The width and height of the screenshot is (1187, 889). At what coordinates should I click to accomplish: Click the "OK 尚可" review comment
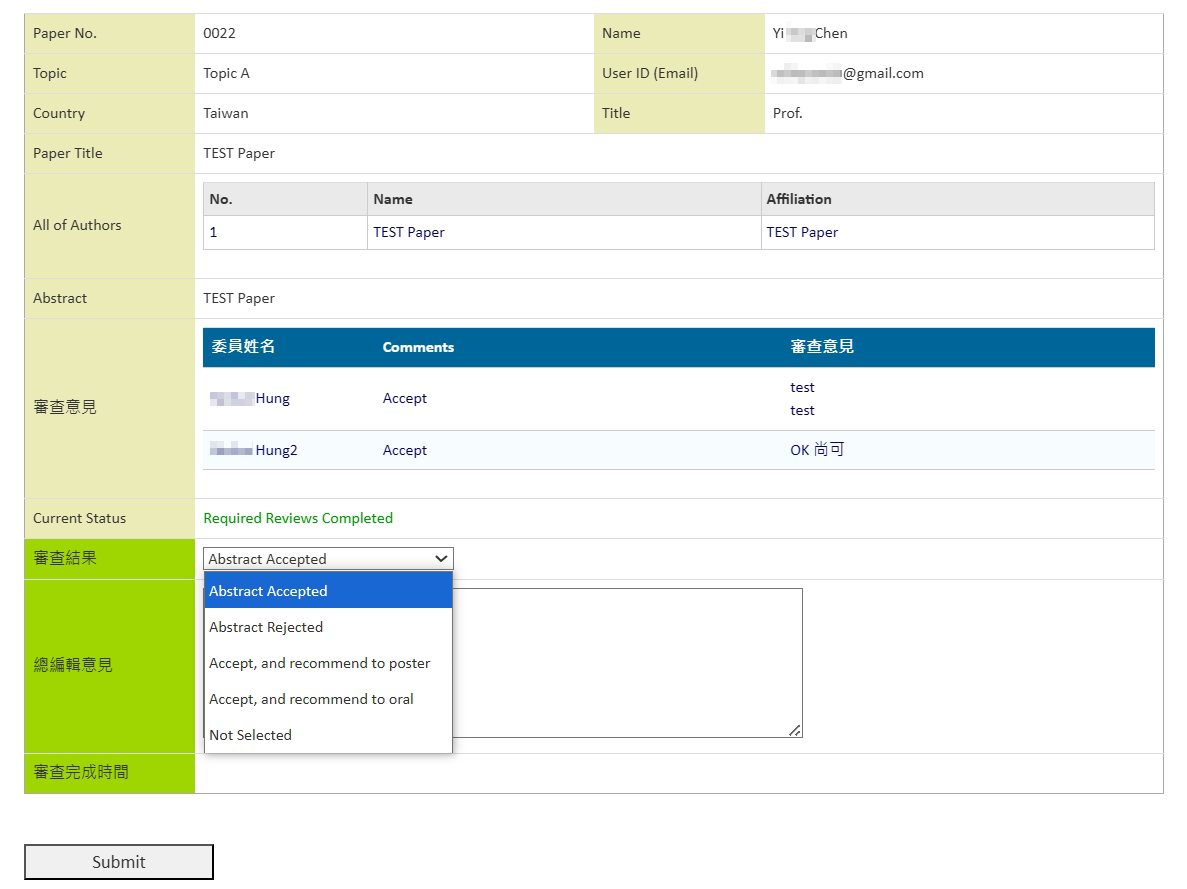817,450
